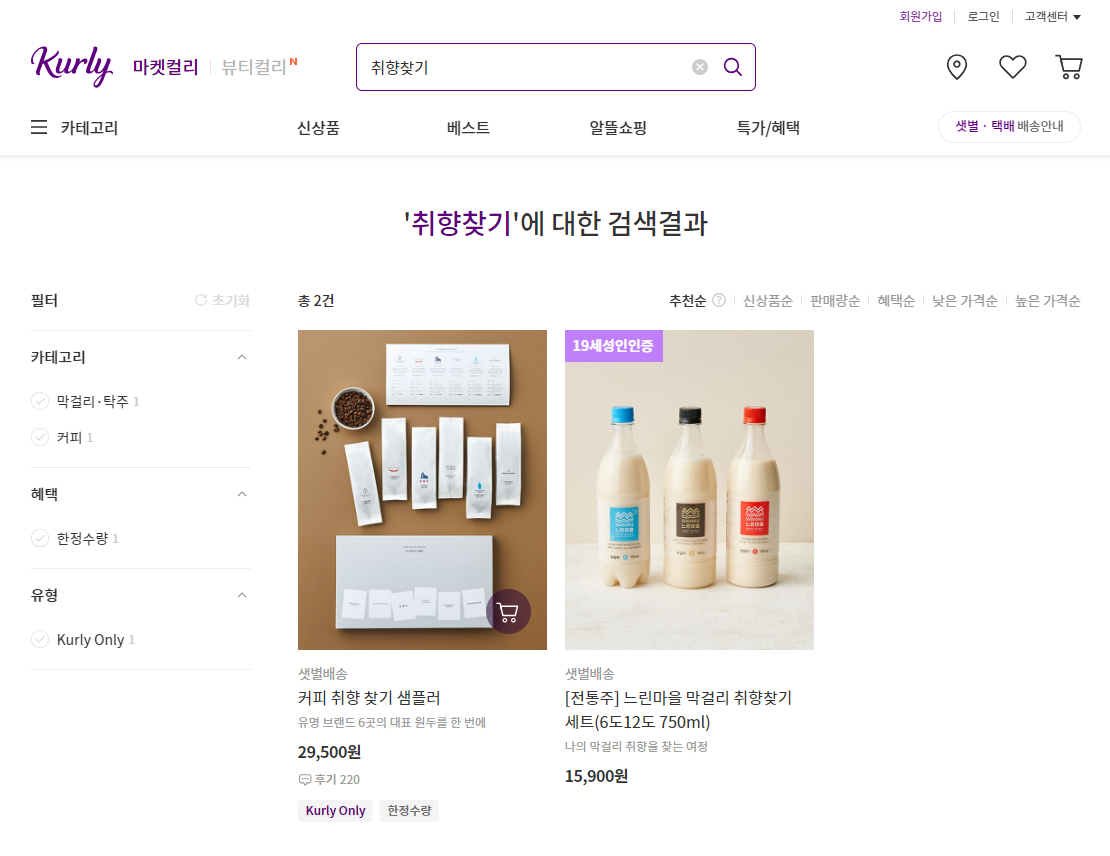Click the wishlist heart icon
This screenshot has height=856, width=1110.
1012,66
